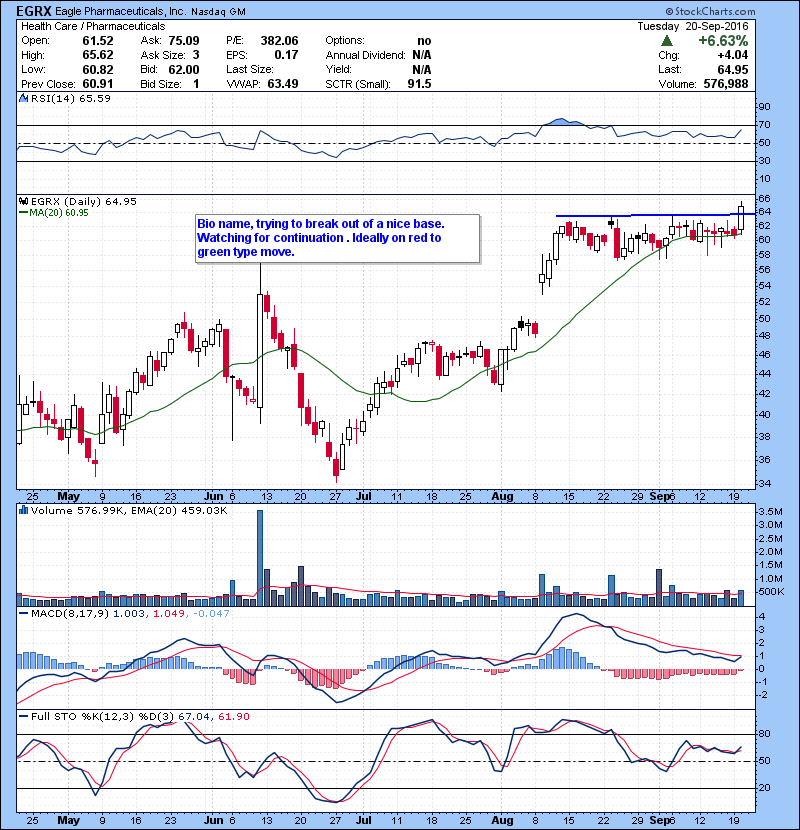Viewport: 800px width, 830px height.
Task: Click the Low price value 60.82
Action: pyautogui.click(x=98, y=69)
